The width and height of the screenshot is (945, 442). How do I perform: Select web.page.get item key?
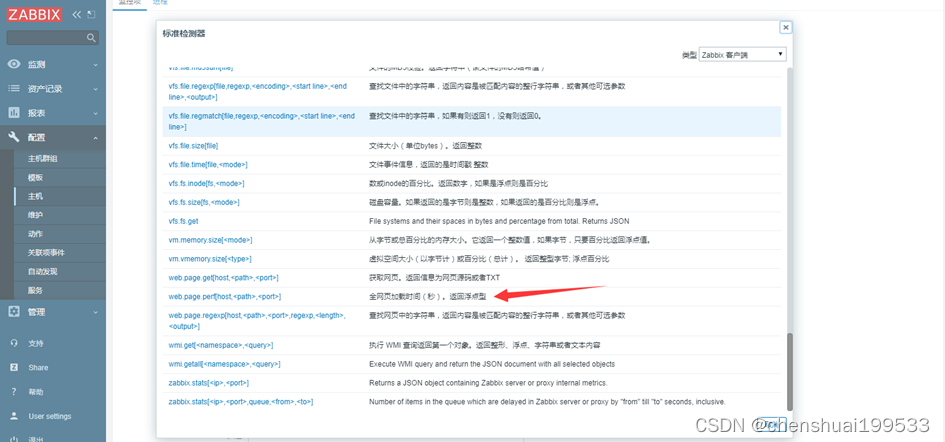tap(223, 277)
